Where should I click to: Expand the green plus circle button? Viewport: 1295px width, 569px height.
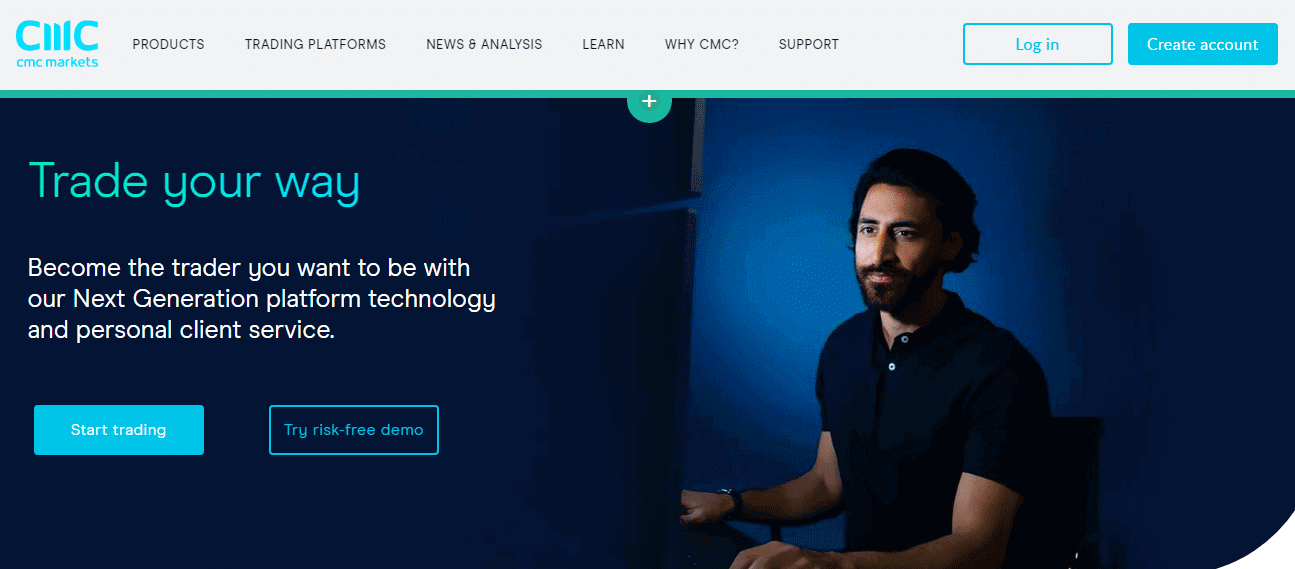649,101
